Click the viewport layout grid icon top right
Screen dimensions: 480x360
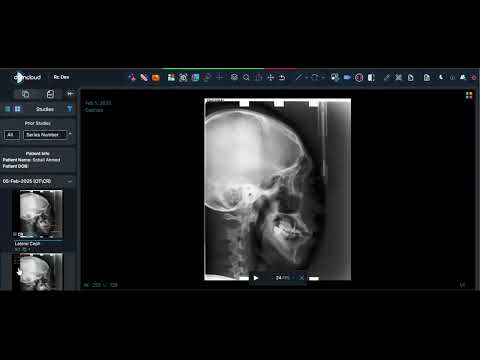469,96
